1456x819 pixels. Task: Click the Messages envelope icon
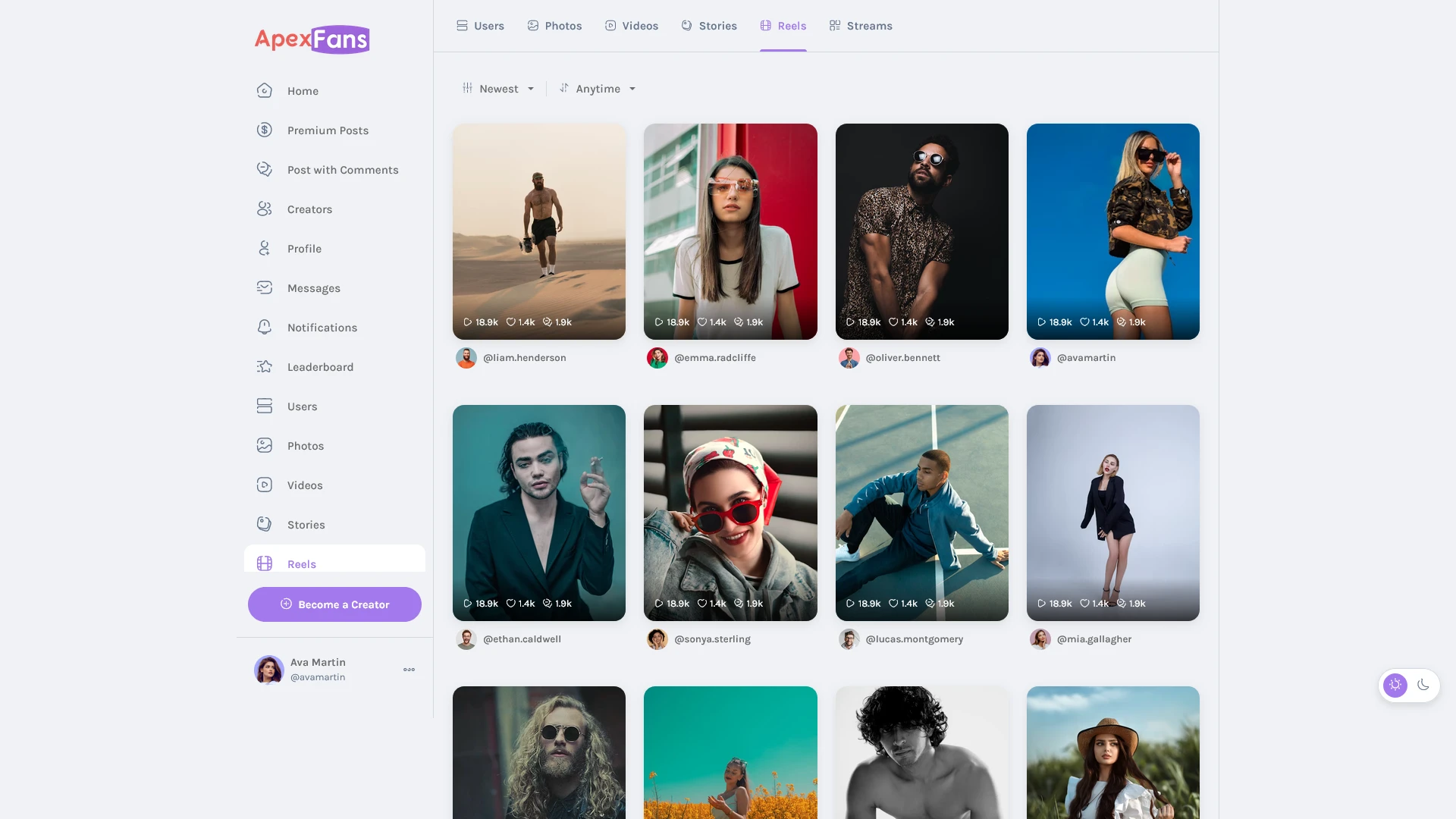coord(264,288)
